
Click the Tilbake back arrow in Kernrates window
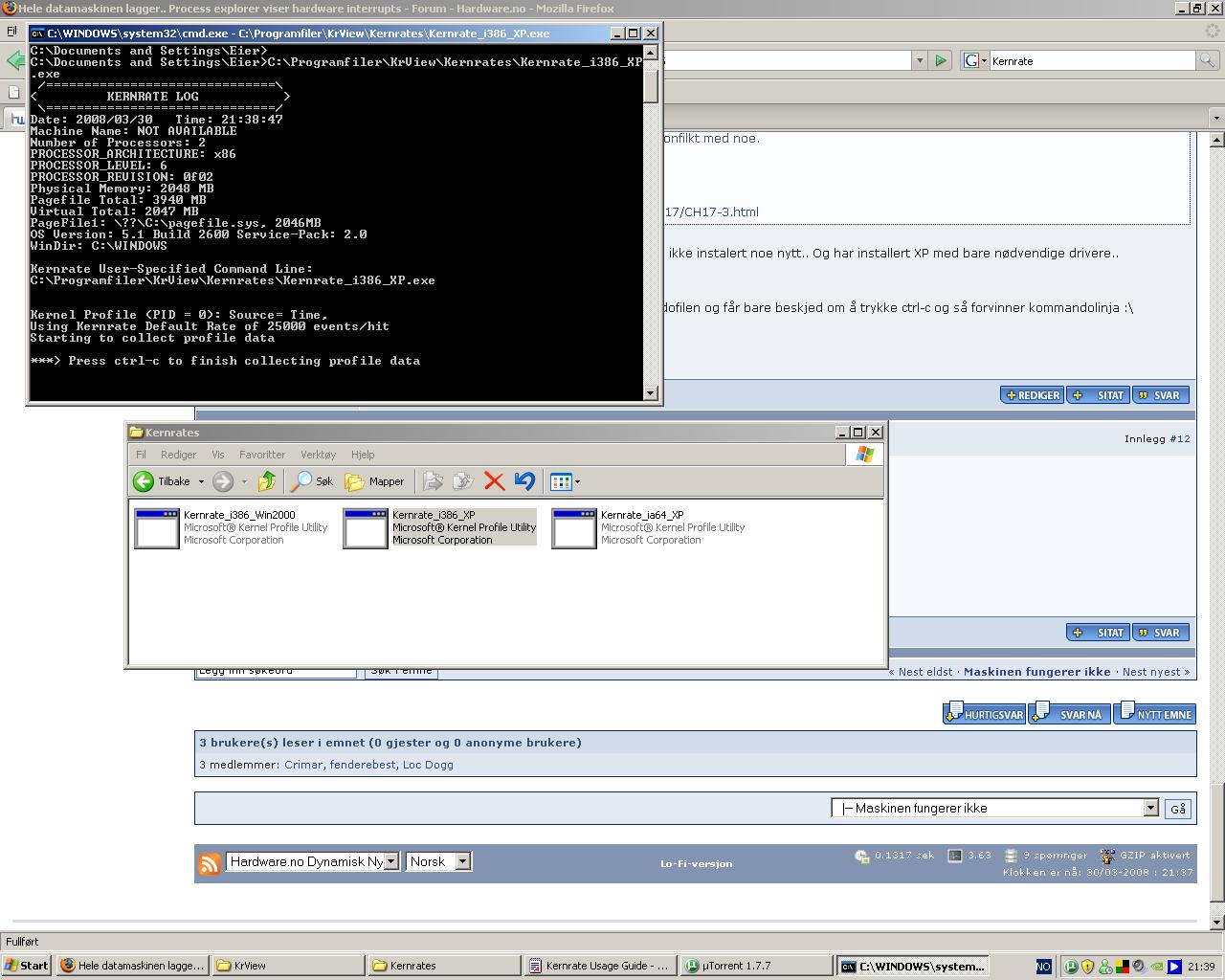[x=144, y=481]
